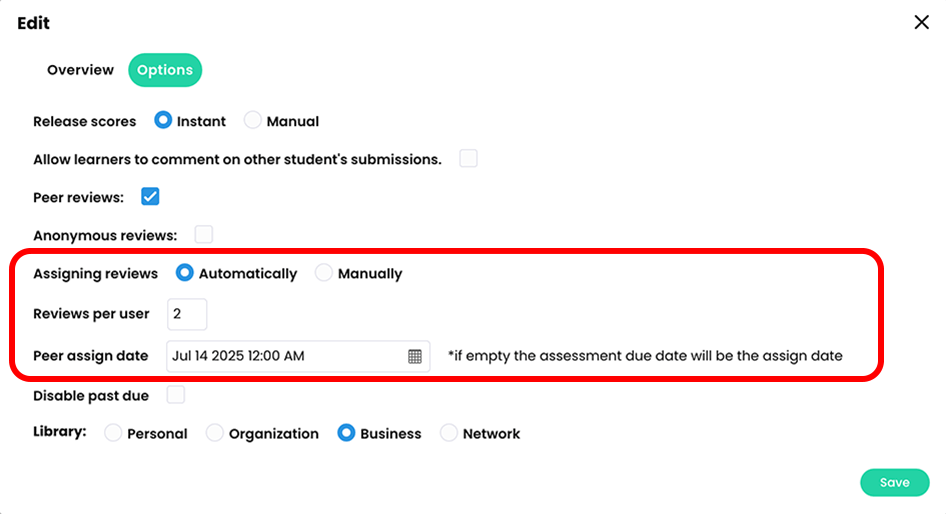946x514 pixels.
Task: Choose Manually for assigning reviews
Action: tap(323, 273)
